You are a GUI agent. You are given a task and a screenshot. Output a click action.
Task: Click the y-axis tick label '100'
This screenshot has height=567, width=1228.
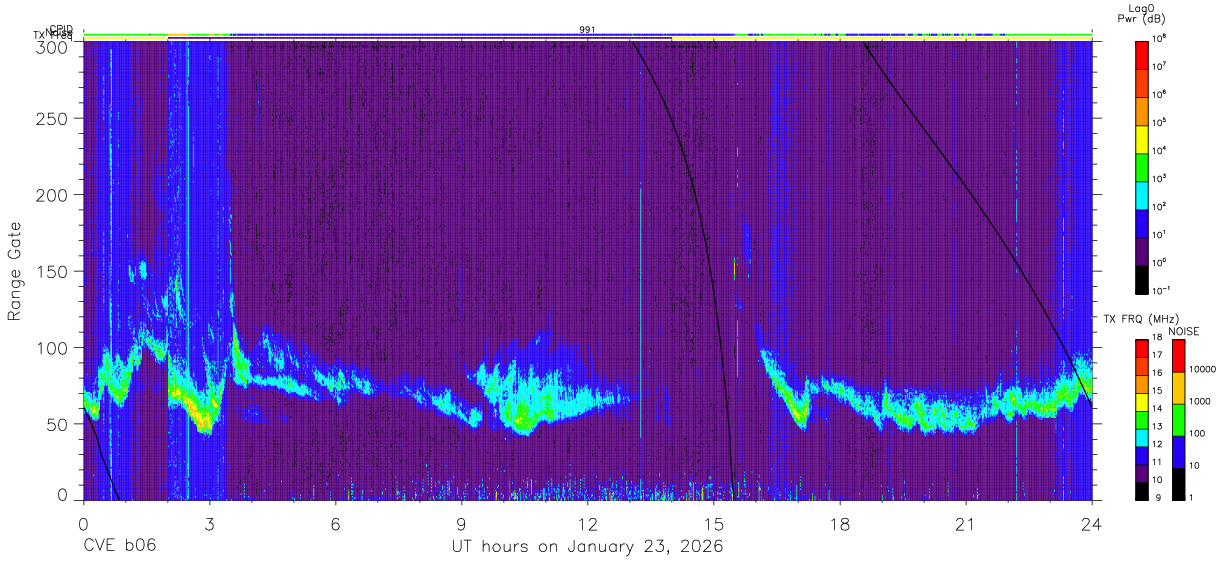(53, 348)
